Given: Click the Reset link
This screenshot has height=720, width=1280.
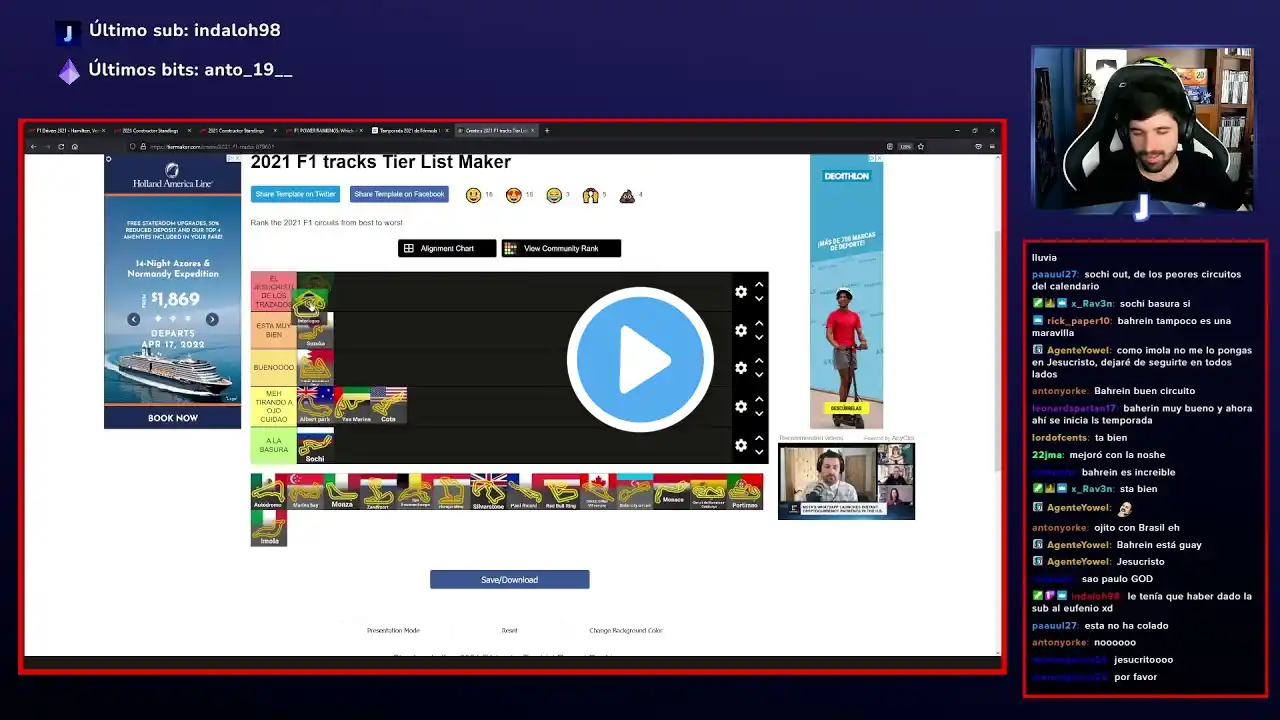Looking at the screenshot, I should pos(510,631).
